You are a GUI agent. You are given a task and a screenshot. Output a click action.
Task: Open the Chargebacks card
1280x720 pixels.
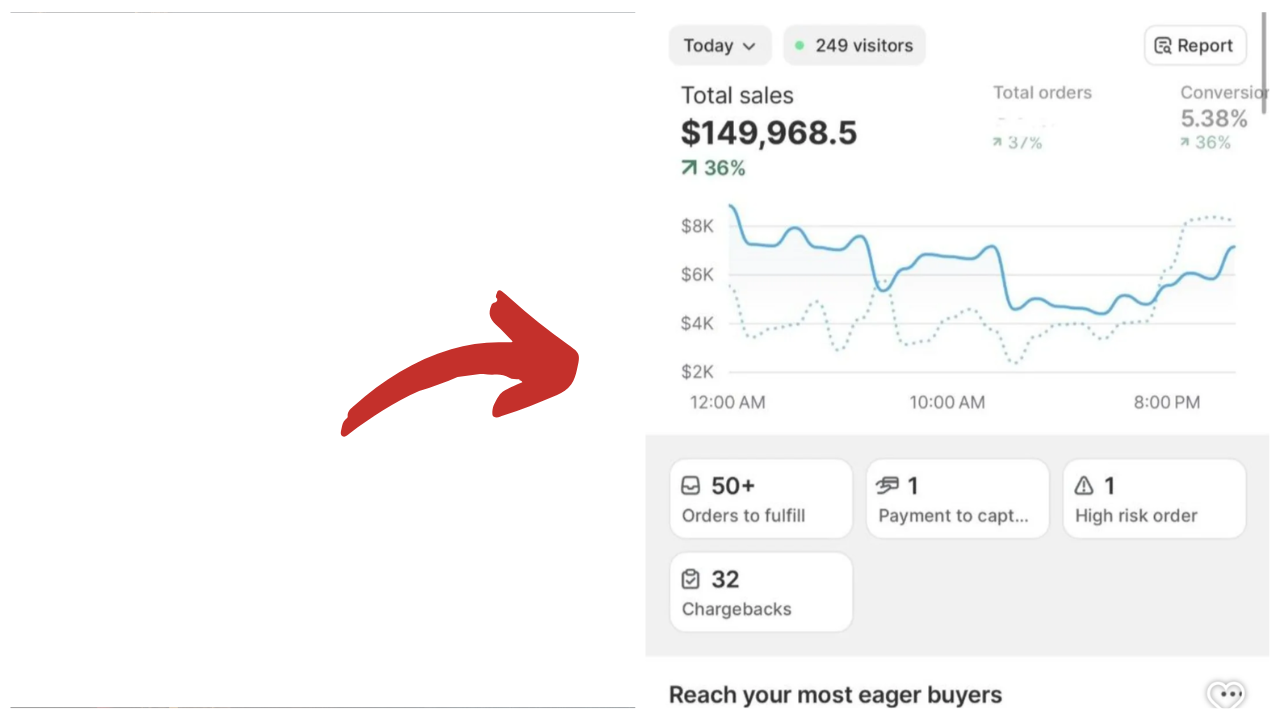[760, 592]
